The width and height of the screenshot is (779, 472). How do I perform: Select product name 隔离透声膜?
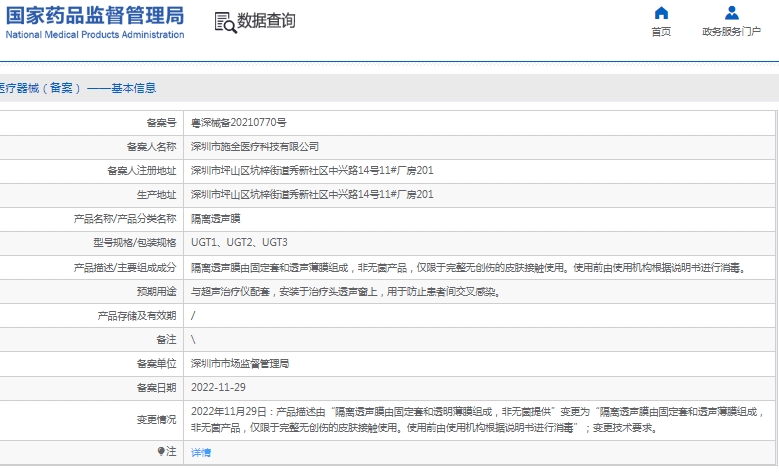tap(216, 219)
